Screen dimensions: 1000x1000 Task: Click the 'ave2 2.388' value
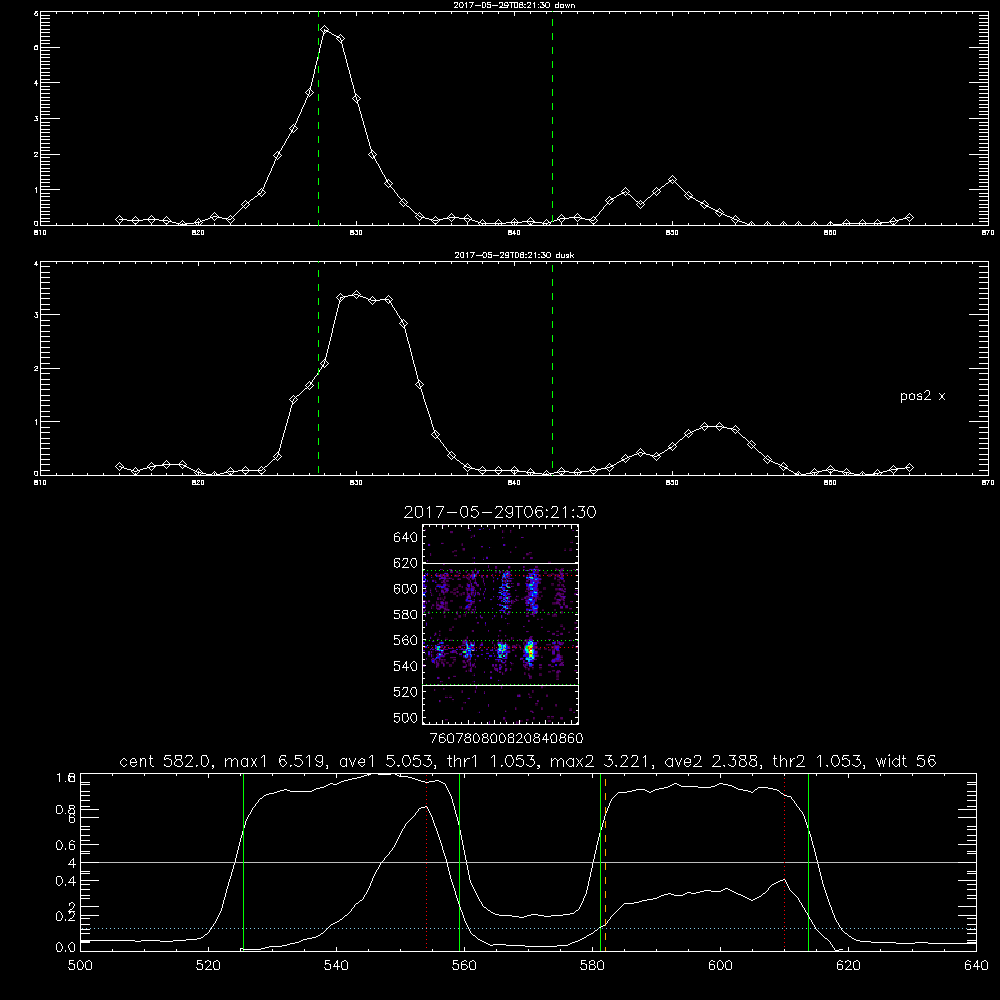pyautogui.click(x=710, y=761)
